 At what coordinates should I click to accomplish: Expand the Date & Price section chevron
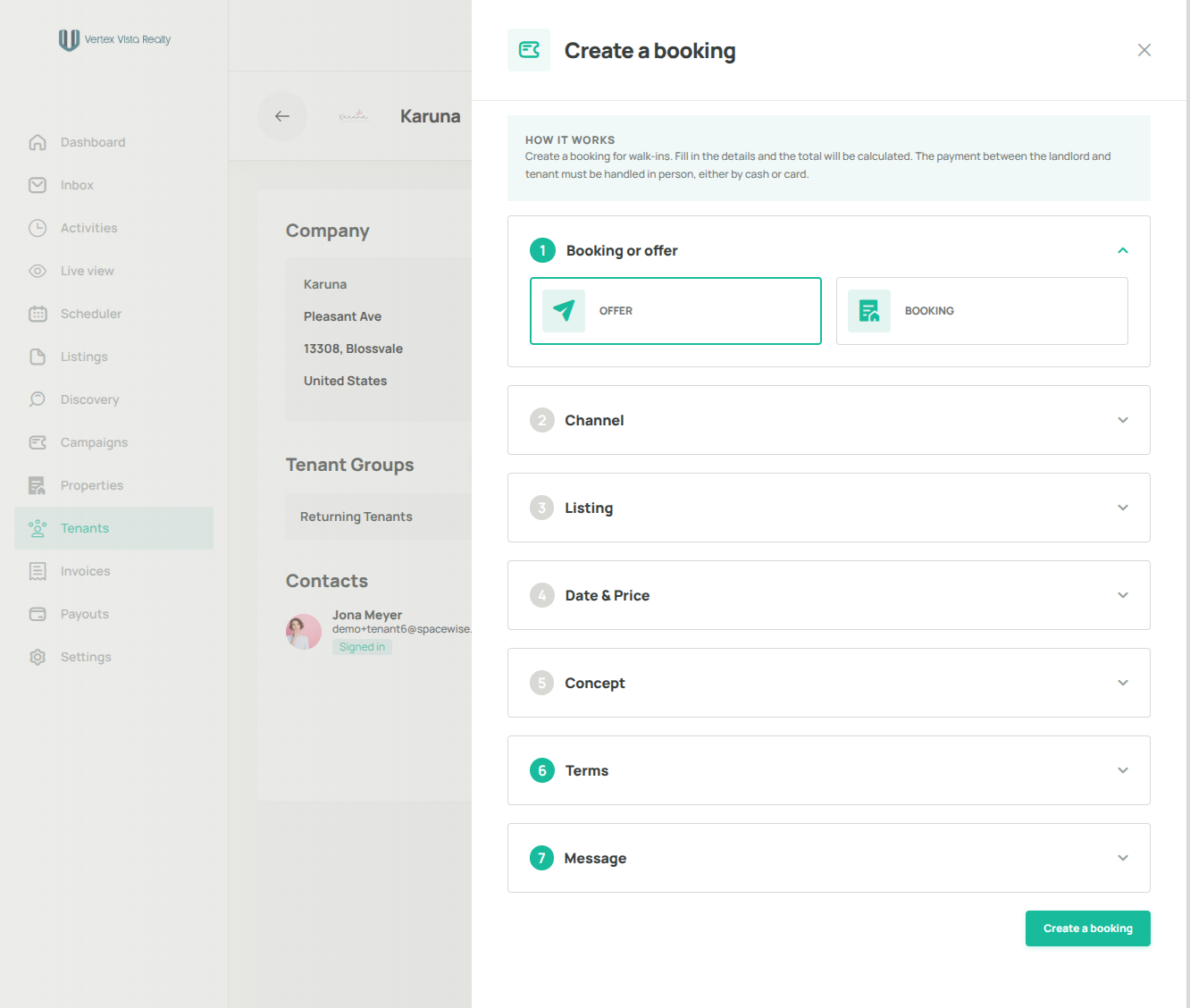(1123, 595)
